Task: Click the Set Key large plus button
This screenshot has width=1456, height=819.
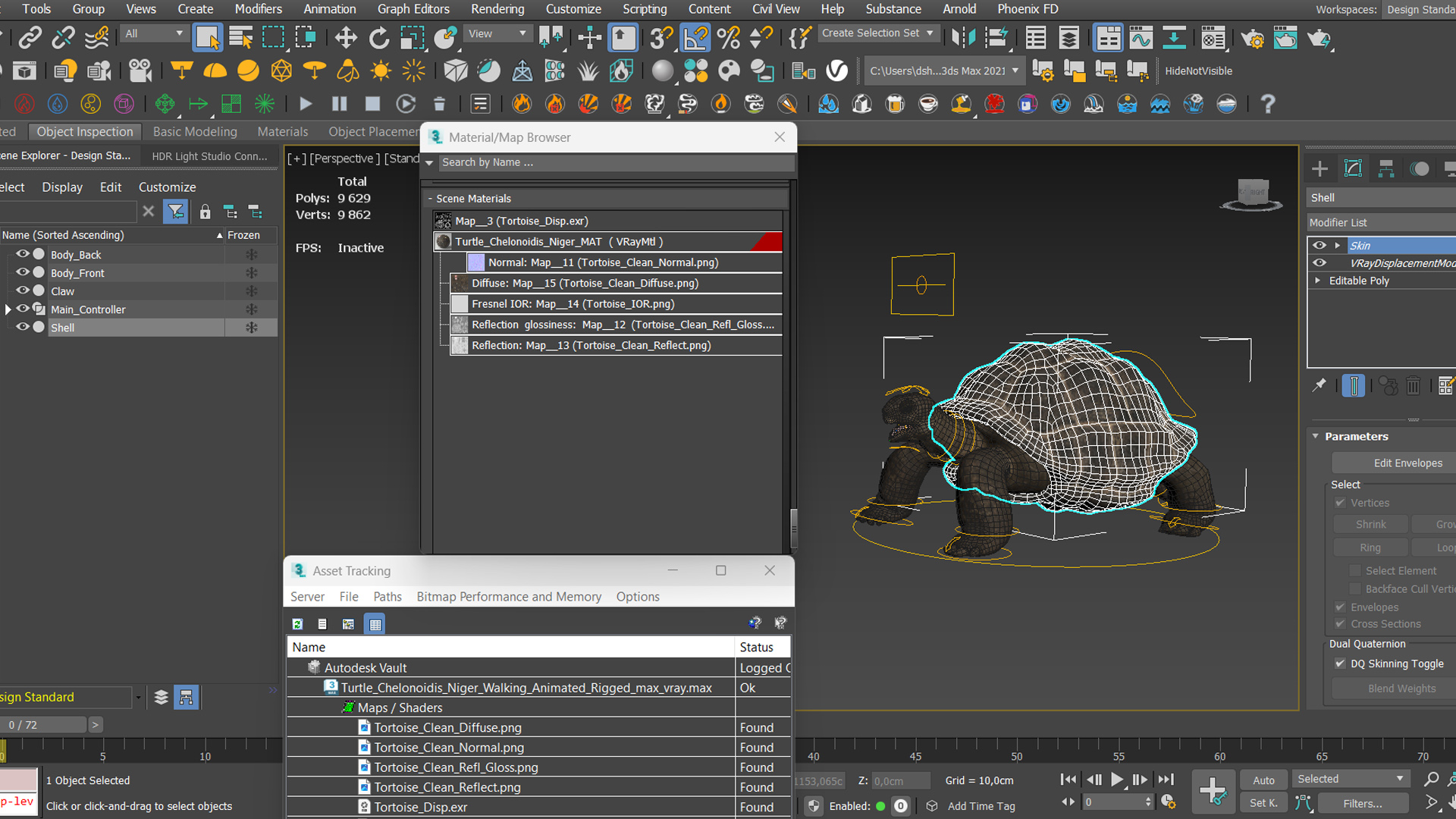Action: click(x=1212, y=790)
